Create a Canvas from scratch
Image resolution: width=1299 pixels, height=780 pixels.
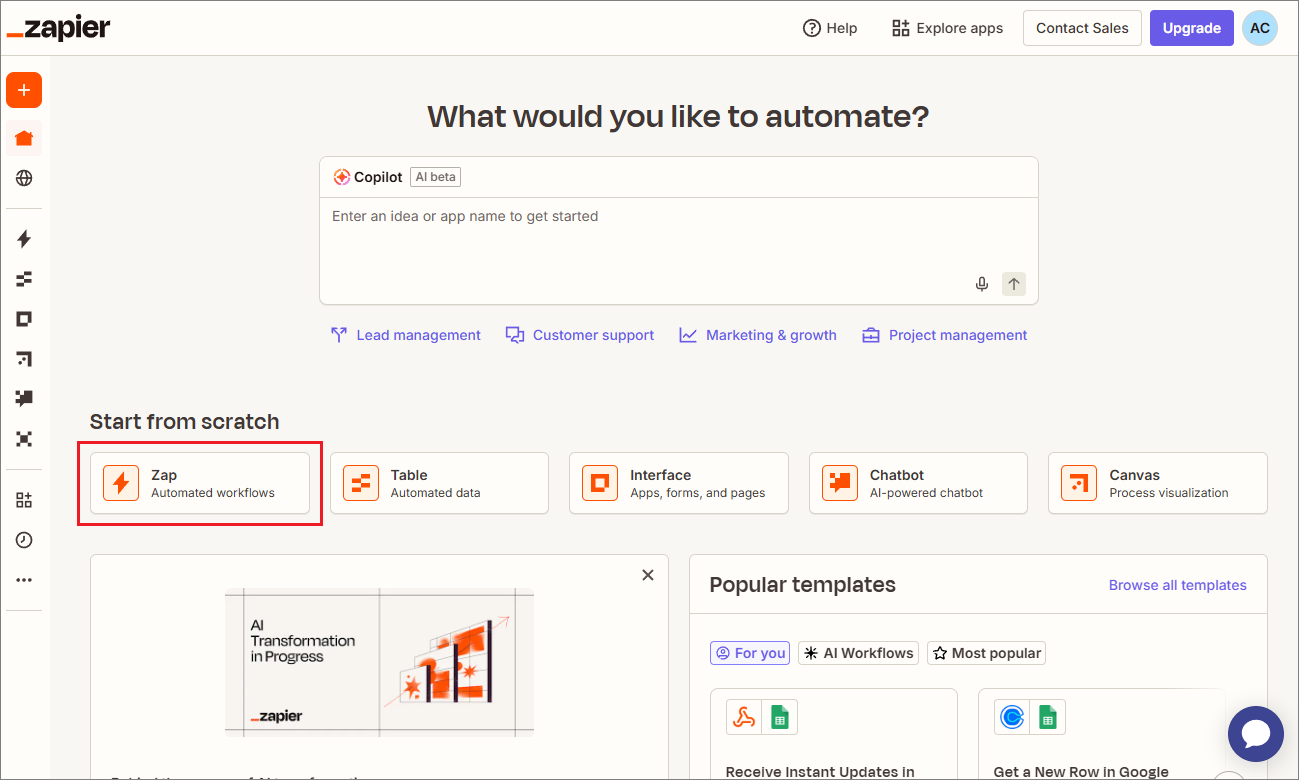1158,483
